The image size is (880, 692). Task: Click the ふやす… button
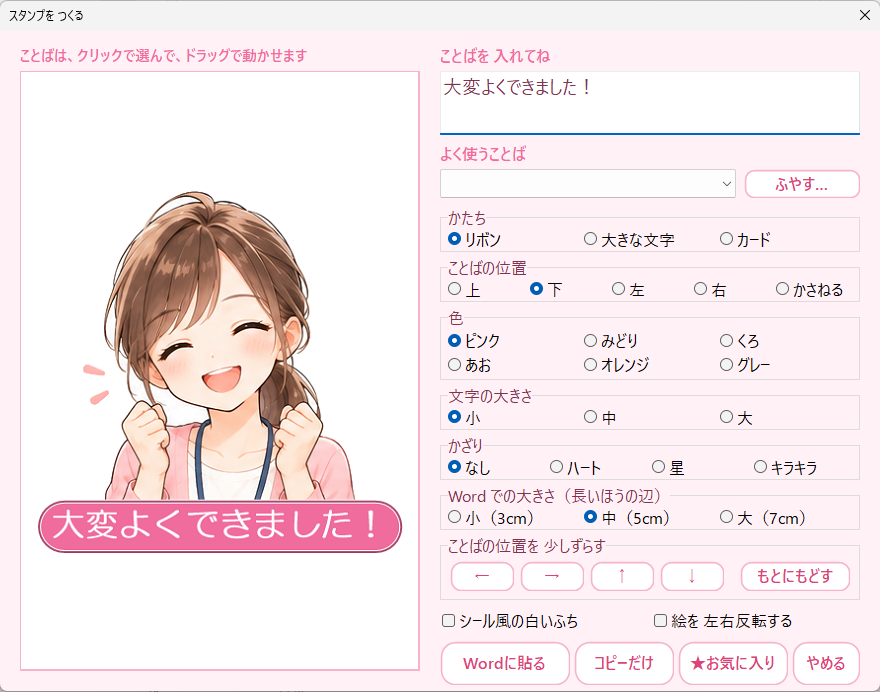802,184
